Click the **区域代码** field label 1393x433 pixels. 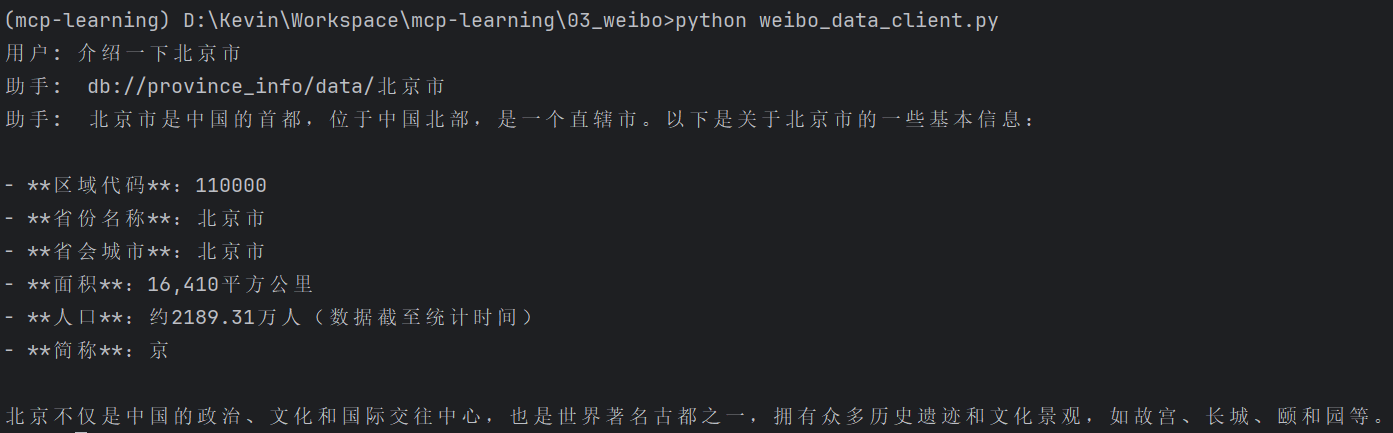(98, 186)
